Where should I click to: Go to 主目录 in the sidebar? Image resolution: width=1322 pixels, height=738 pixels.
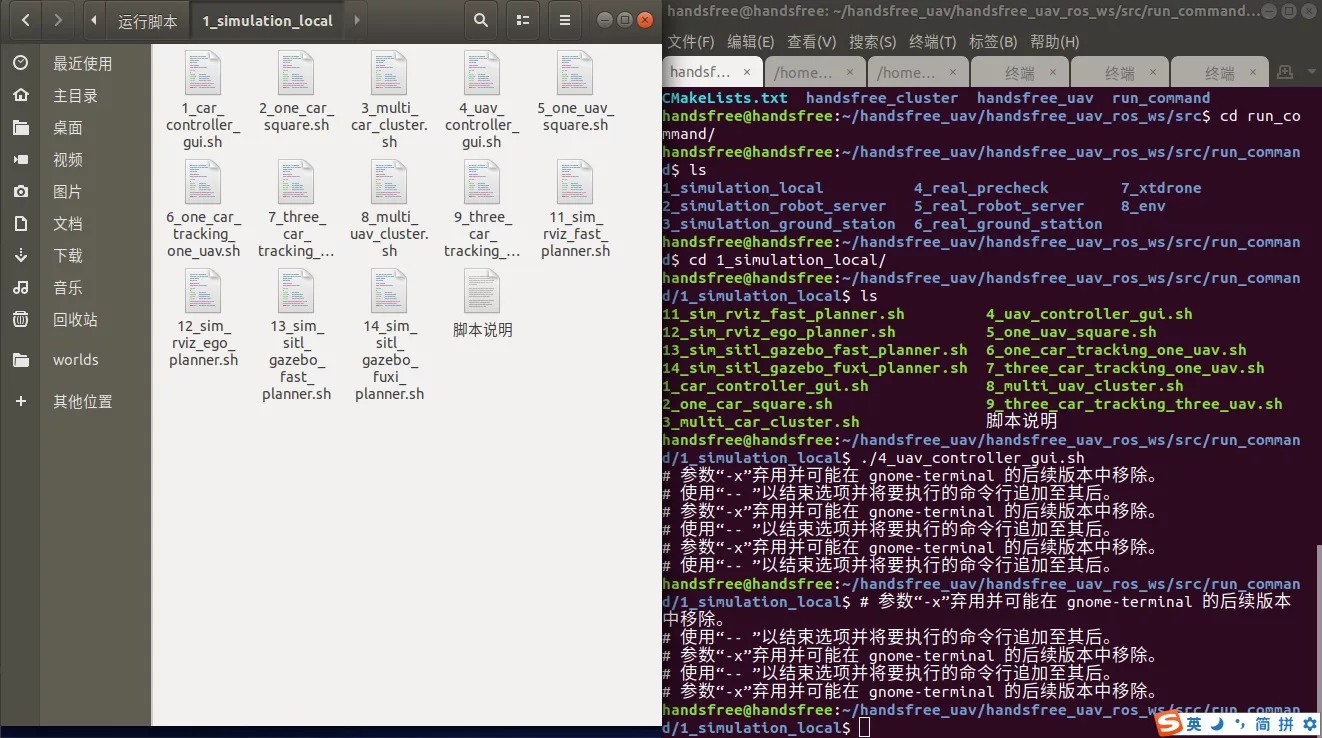tap(75, 95)
